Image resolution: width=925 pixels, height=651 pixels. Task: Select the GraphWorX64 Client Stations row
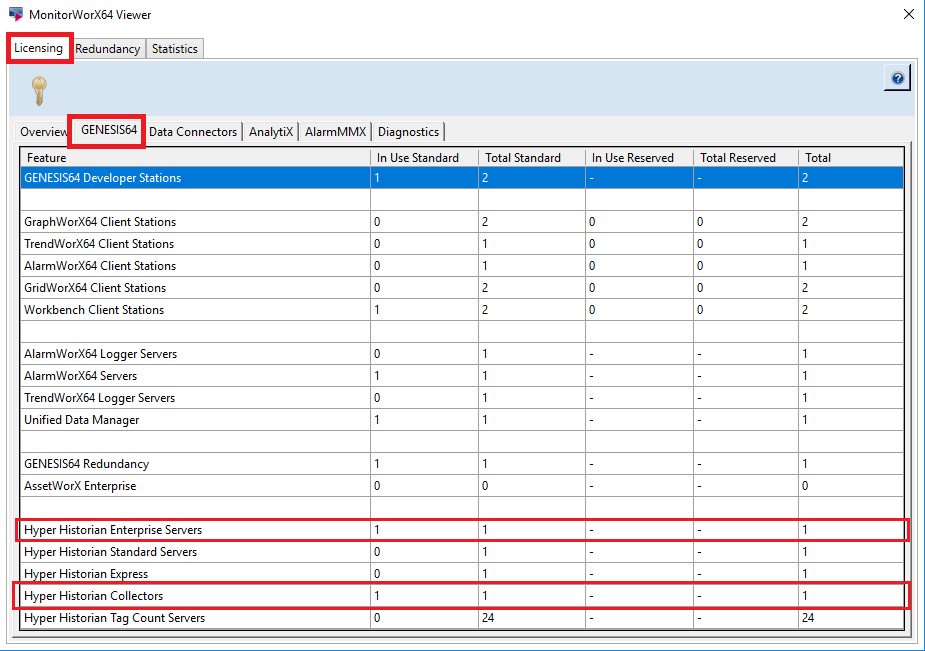pyautogui.click(x=462, y=222)
